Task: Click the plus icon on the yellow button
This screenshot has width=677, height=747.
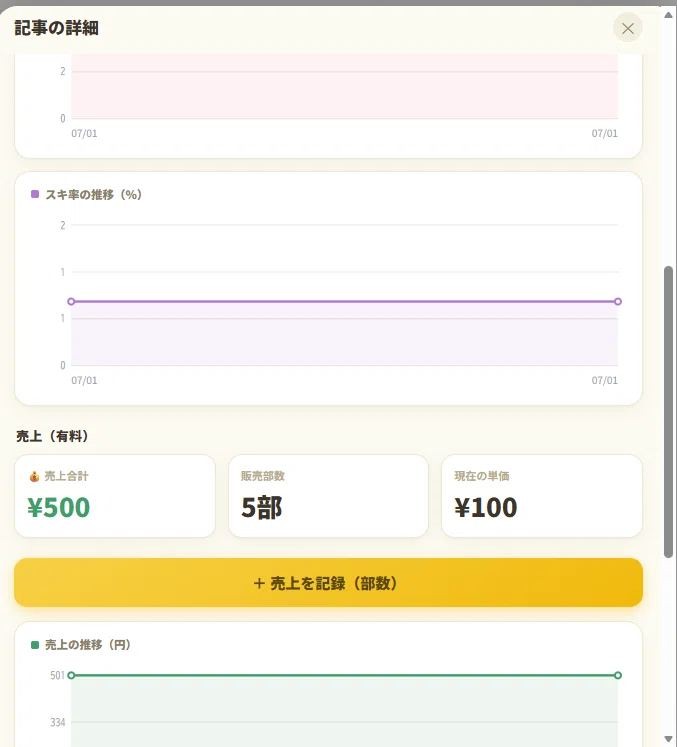Action: (x=259, y=583)
